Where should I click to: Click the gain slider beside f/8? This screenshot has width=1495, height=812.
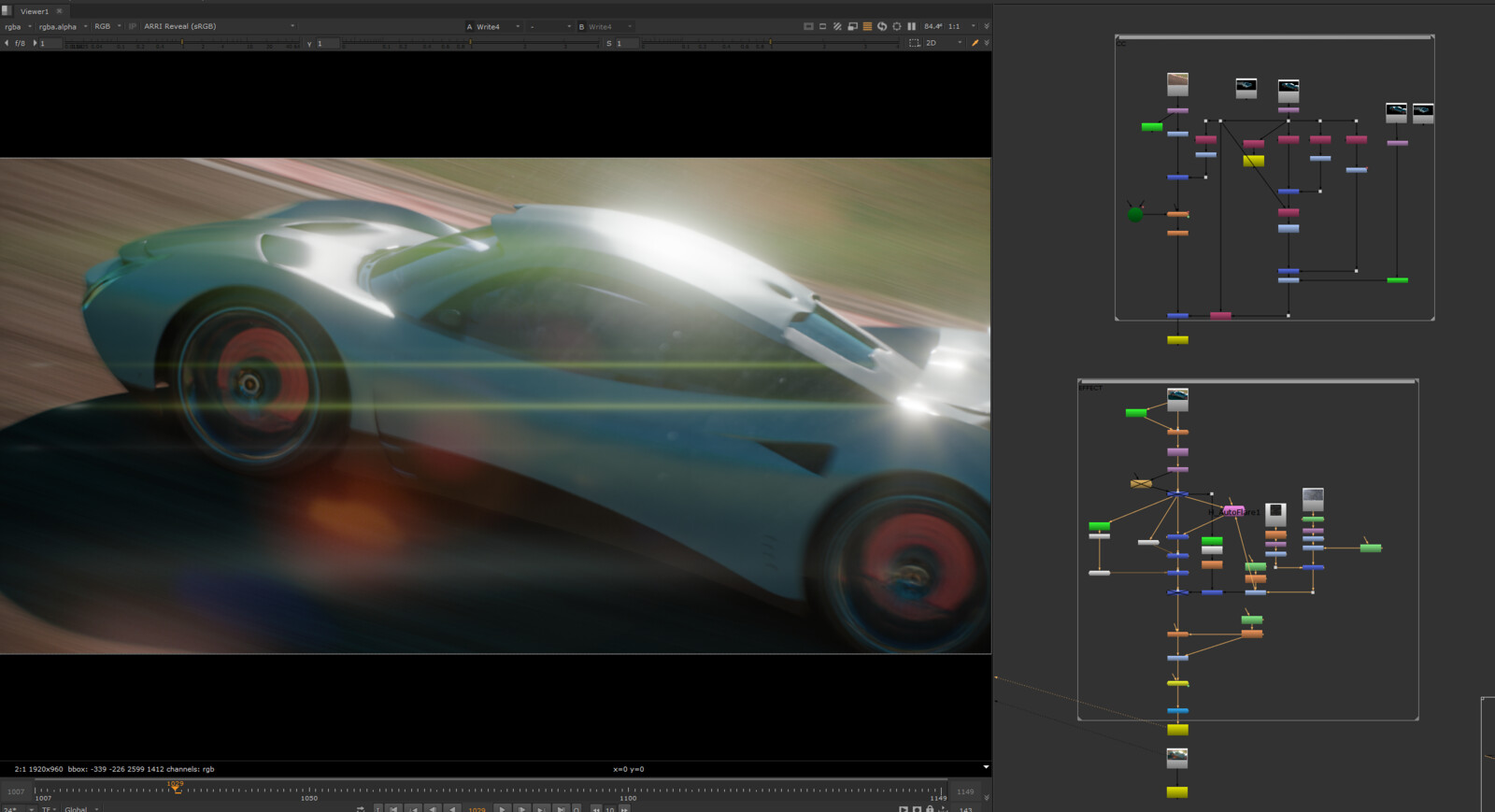click(182, 44)
